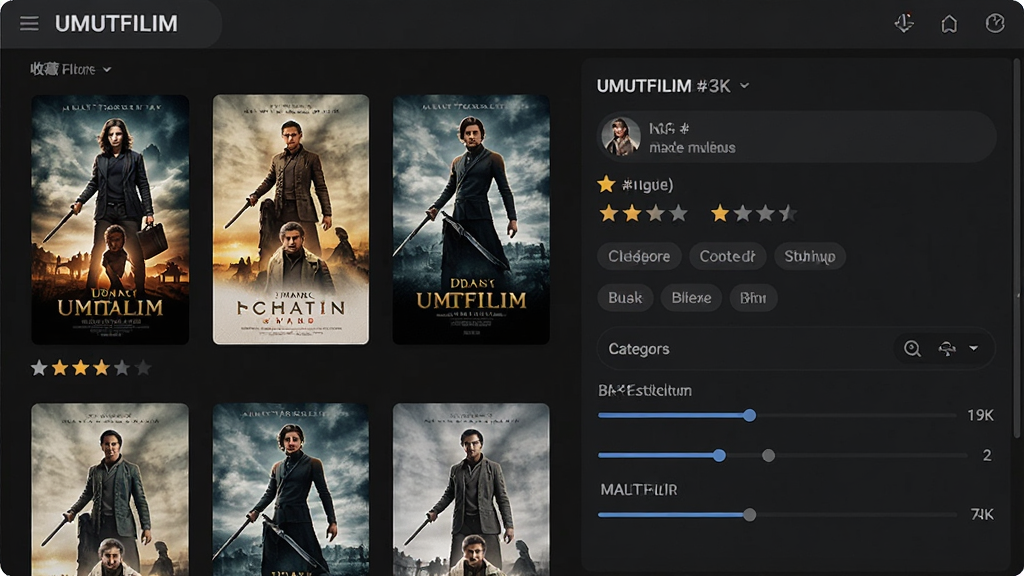The height and width of the screenshot is (576, 1024).
Task: Select the "Cleśgore" chip
Action: click(639, 257)
